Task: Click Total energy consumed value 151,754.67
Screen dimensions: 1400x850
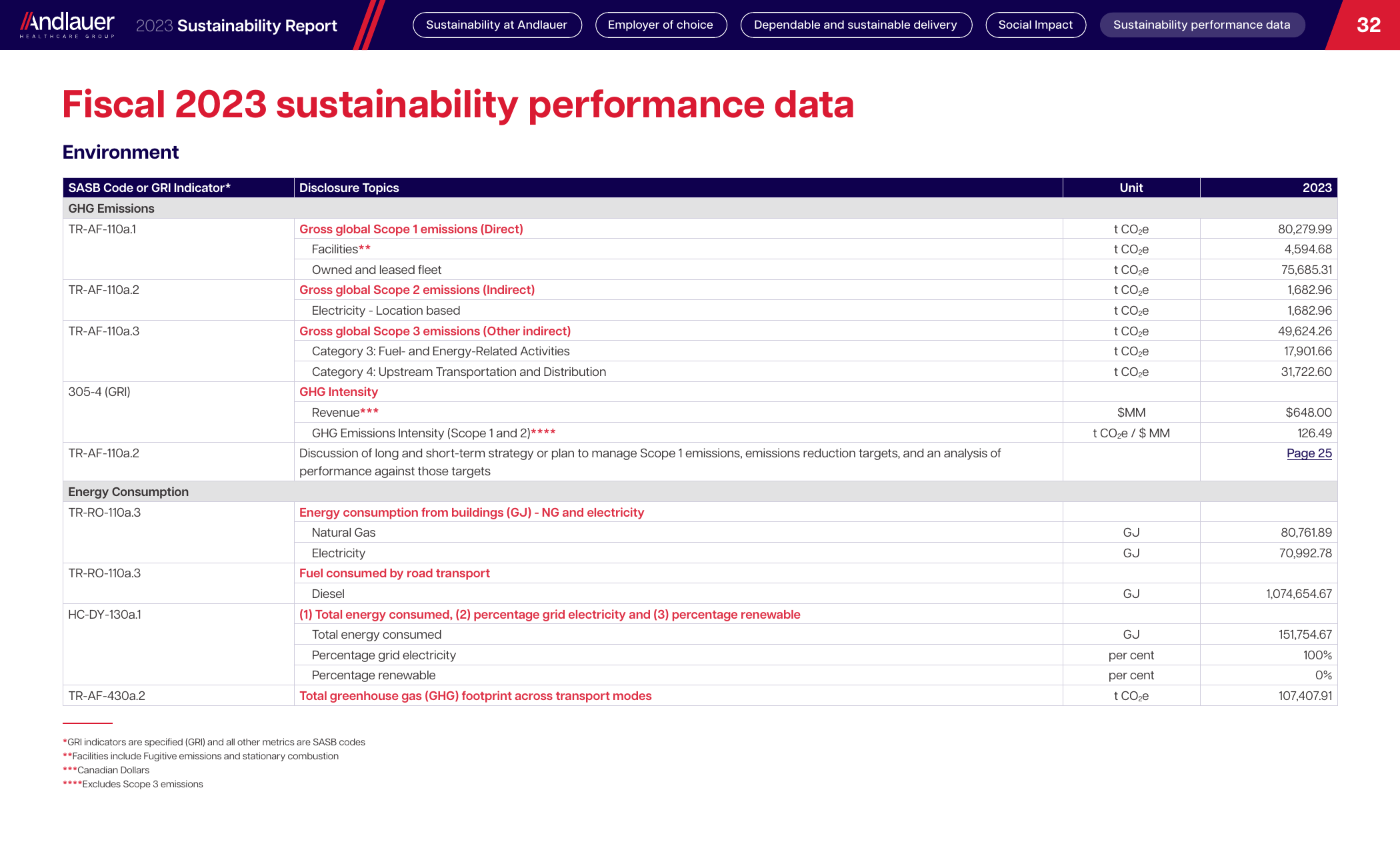Action: click(x=1305, y=635)
